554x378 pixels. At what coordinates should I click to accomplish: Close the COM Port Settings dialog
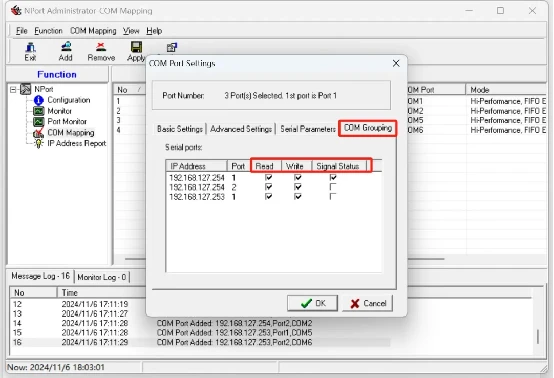(396, 63)
